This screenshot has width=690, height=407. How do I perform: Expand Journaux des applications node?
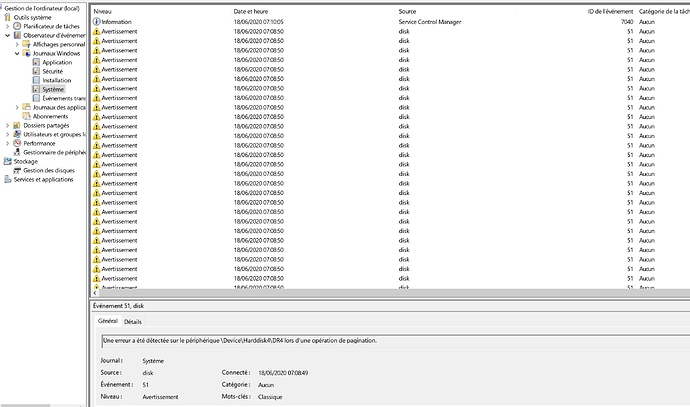point(17,107)
